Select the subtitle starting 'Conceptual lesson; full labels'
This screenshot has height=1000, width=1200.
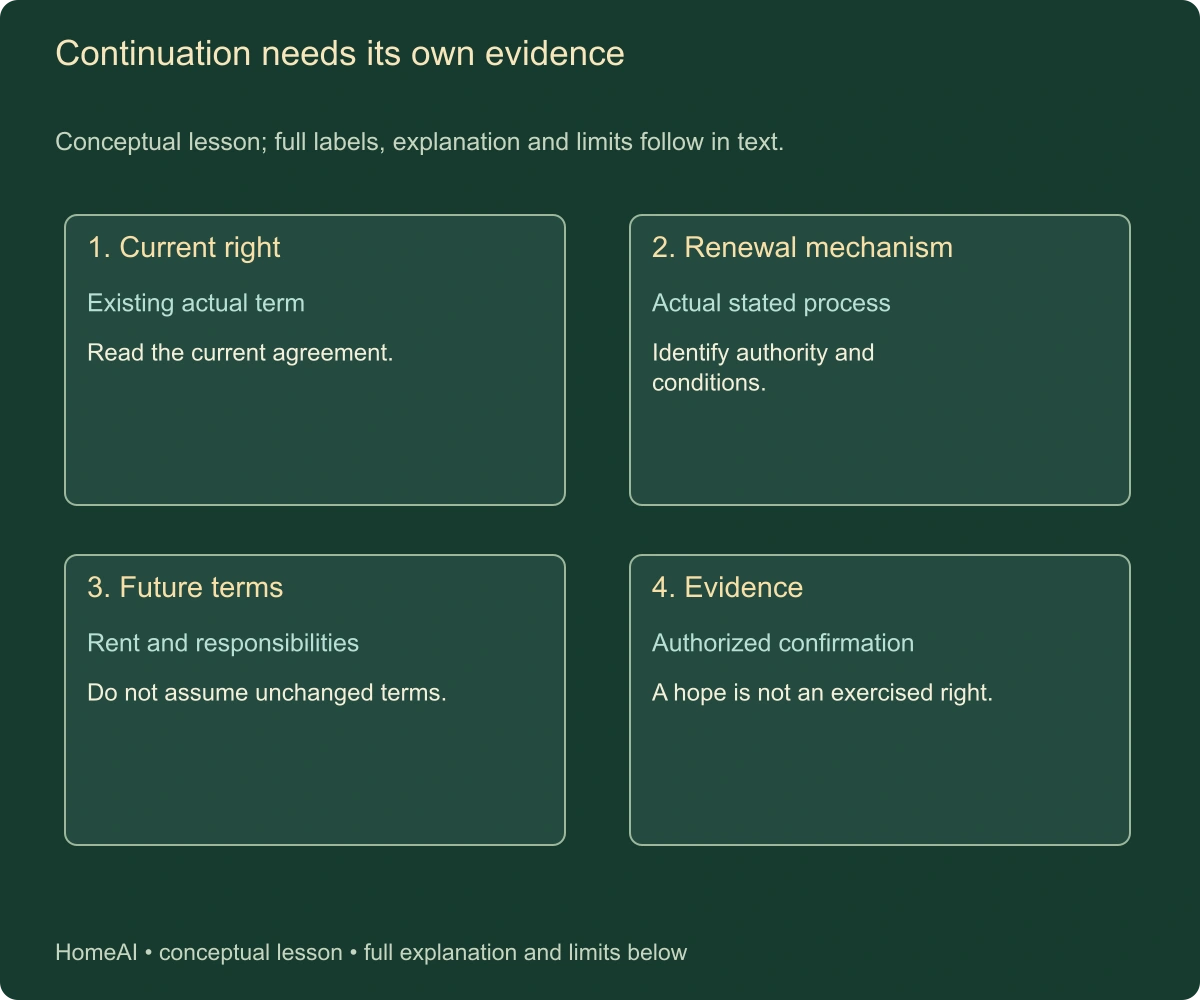coord(419,142)
